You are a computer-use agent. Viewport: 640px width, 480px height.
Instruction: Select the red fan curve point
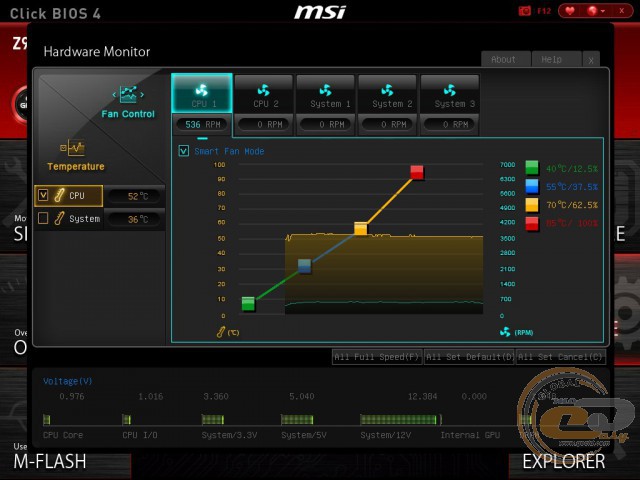[x=417, y=172]
